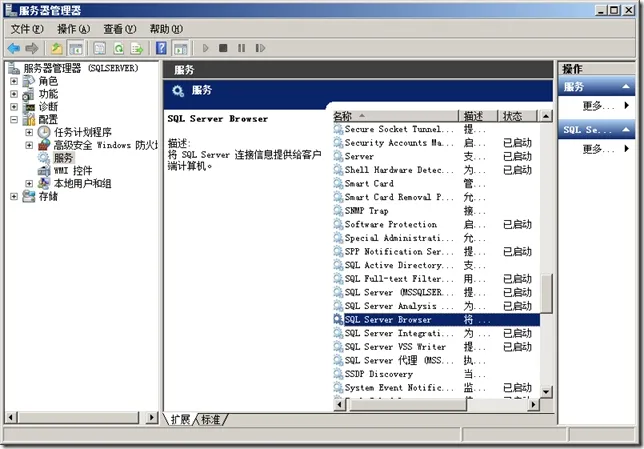Click the Up one level toolbar icon

point(56,48)
